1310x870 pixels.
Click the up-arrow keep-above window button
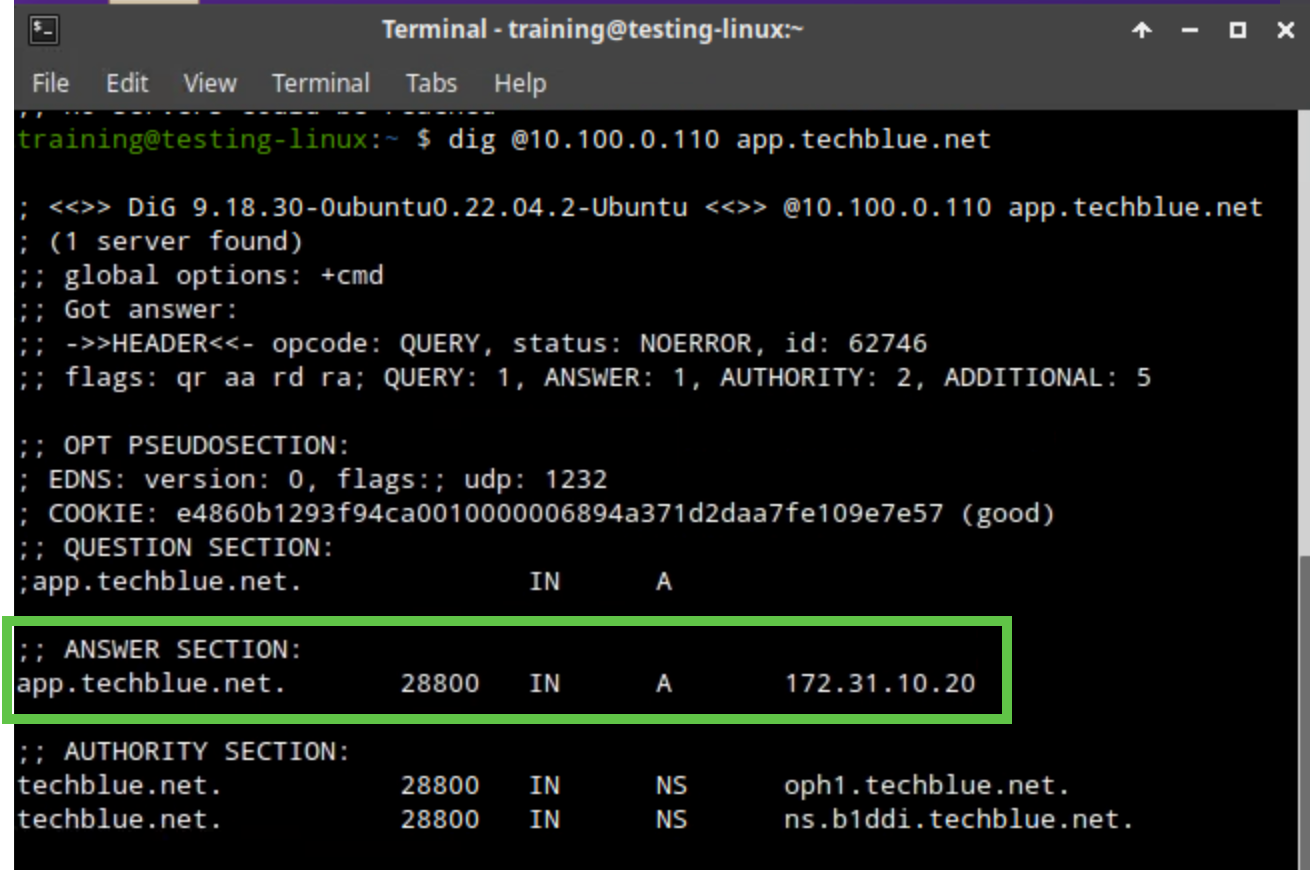point(1141,31)
